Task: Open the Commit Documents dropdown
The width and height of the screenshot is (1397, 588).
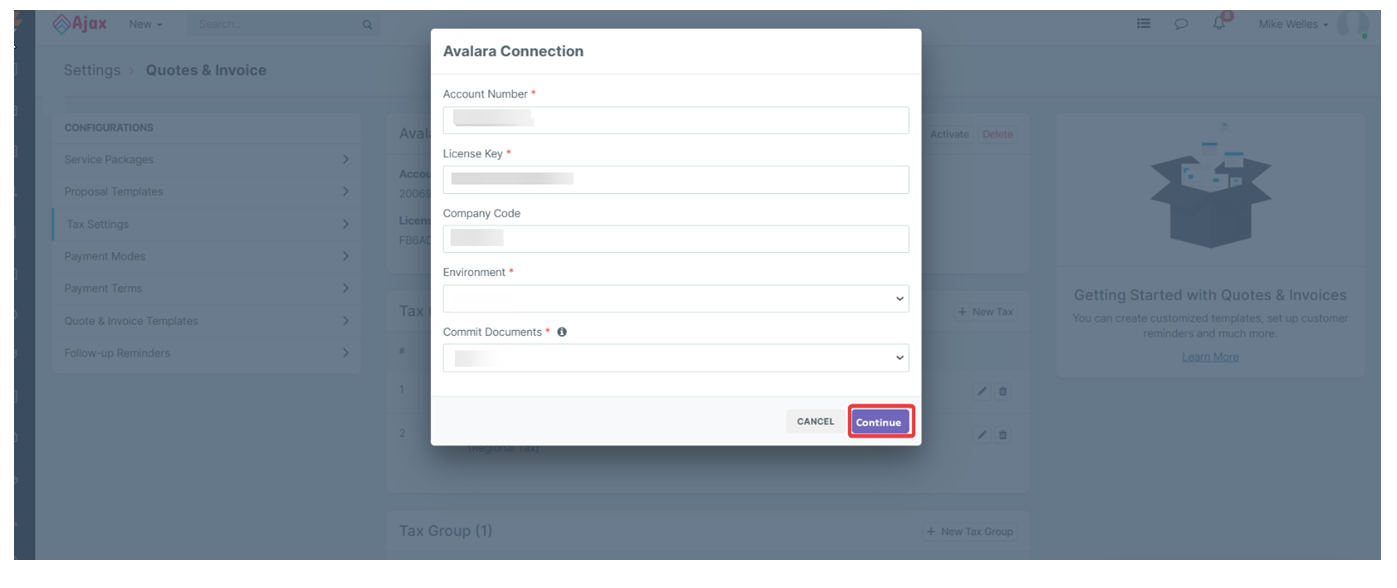Action: tap(676, 358)
